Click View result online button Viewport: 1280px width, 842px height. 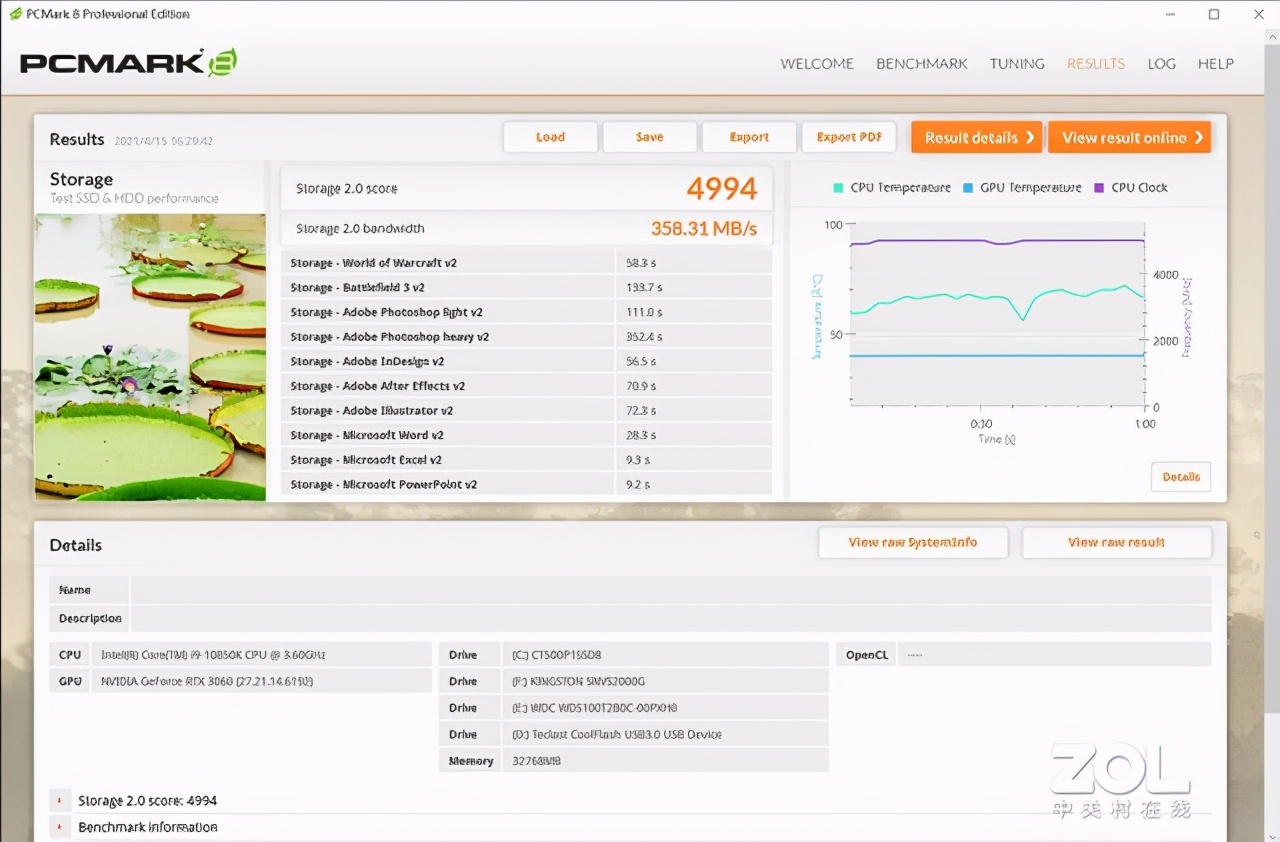tap(1129, 138)
